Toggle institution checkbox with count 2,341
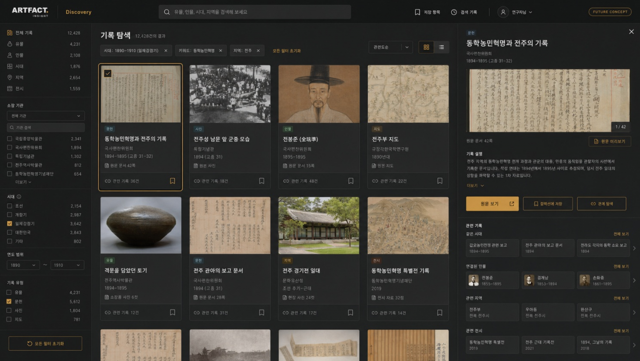 9,139
